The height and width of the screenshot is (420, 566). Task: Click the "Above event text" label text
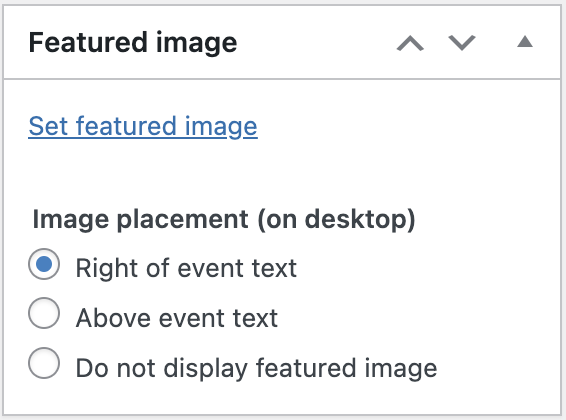coord(177,318)
